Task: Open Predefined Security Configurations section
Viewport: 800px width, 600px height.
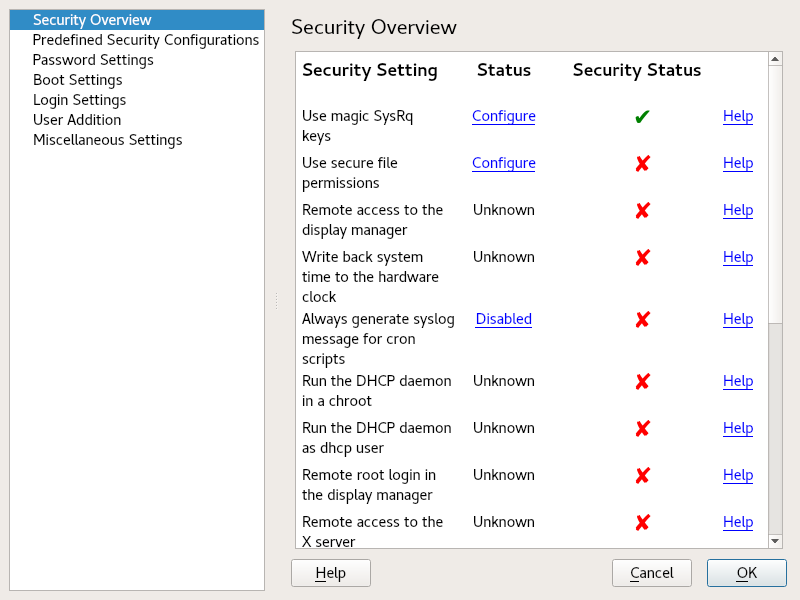Action: (145, 40)
